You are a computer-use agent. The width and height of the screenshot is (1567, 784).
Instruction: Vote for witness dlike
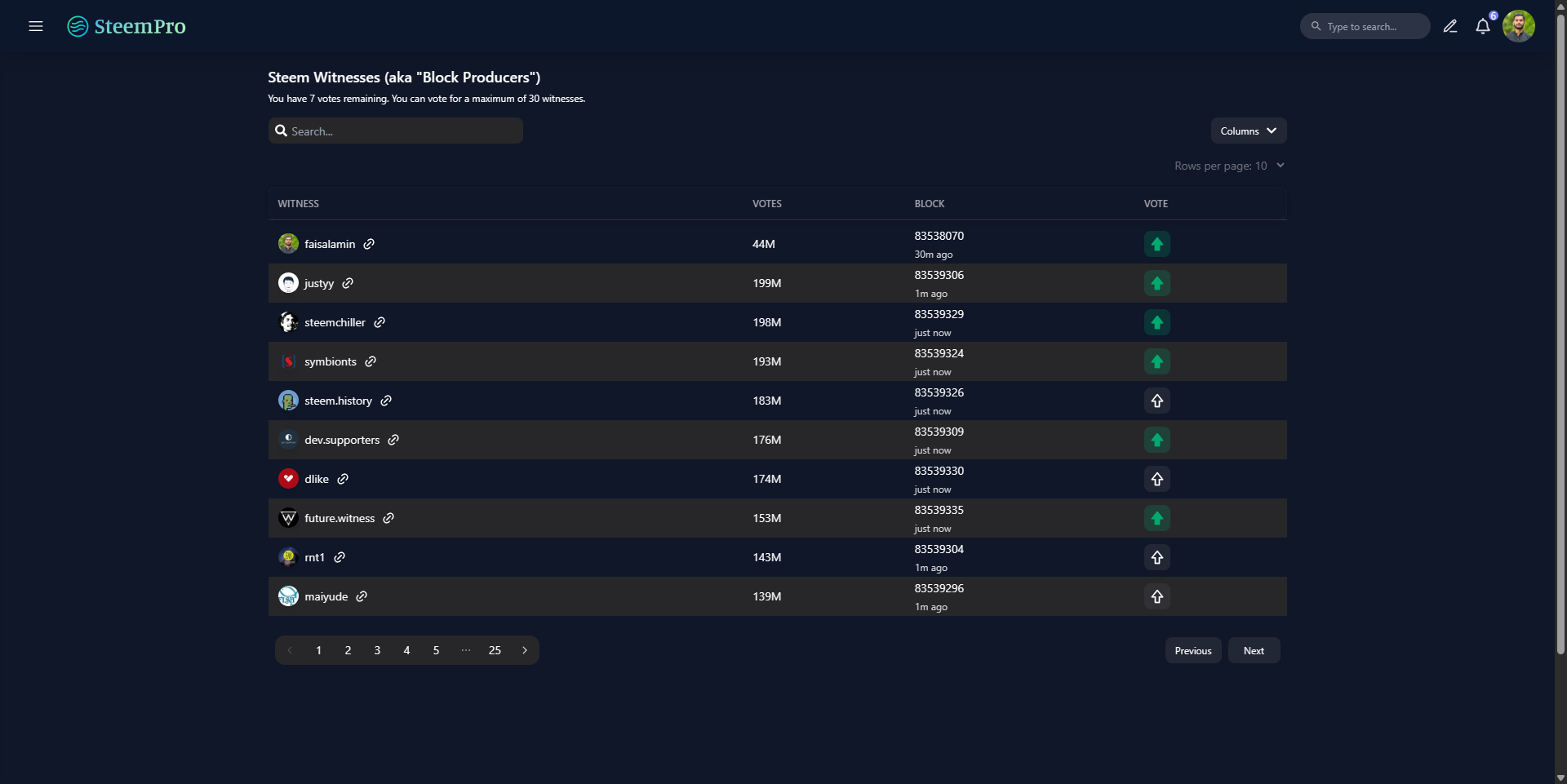[x=1157, y=479]
